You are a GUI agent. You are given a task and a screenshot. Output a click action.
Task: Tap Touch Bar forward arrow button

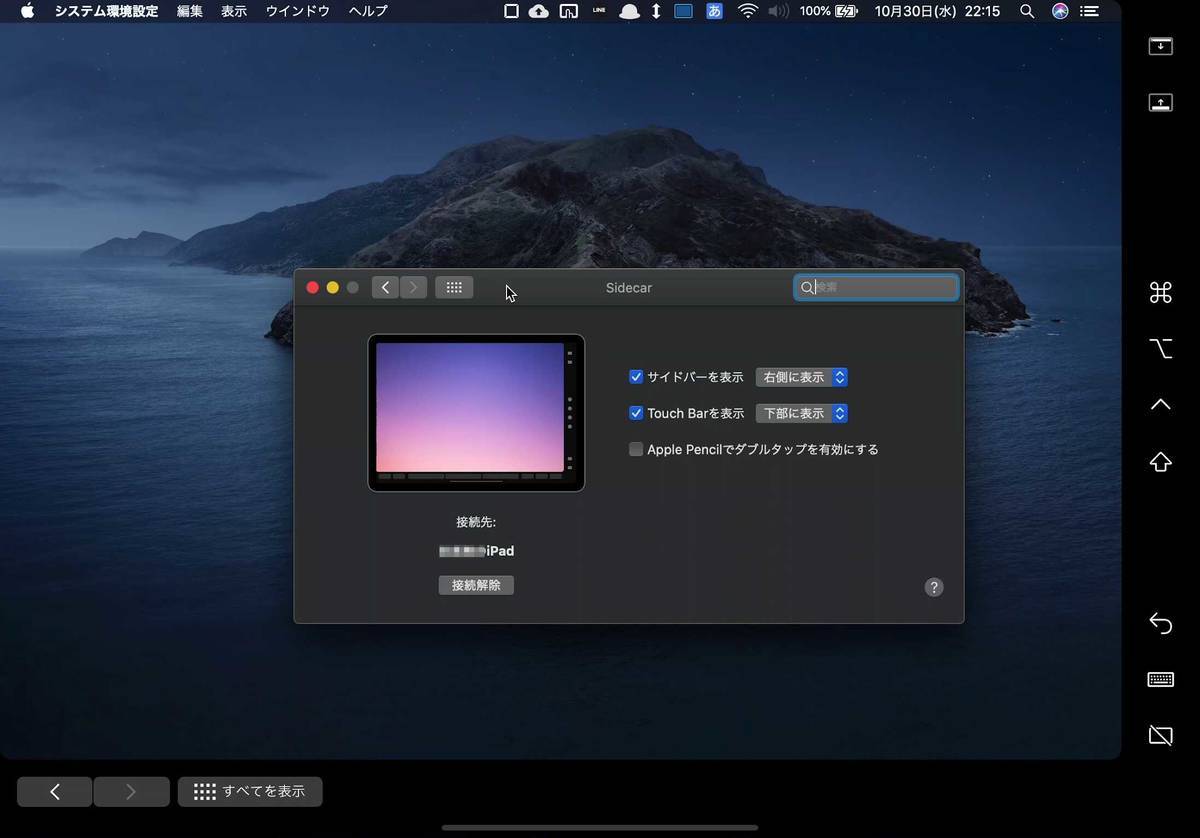[131, 792]
